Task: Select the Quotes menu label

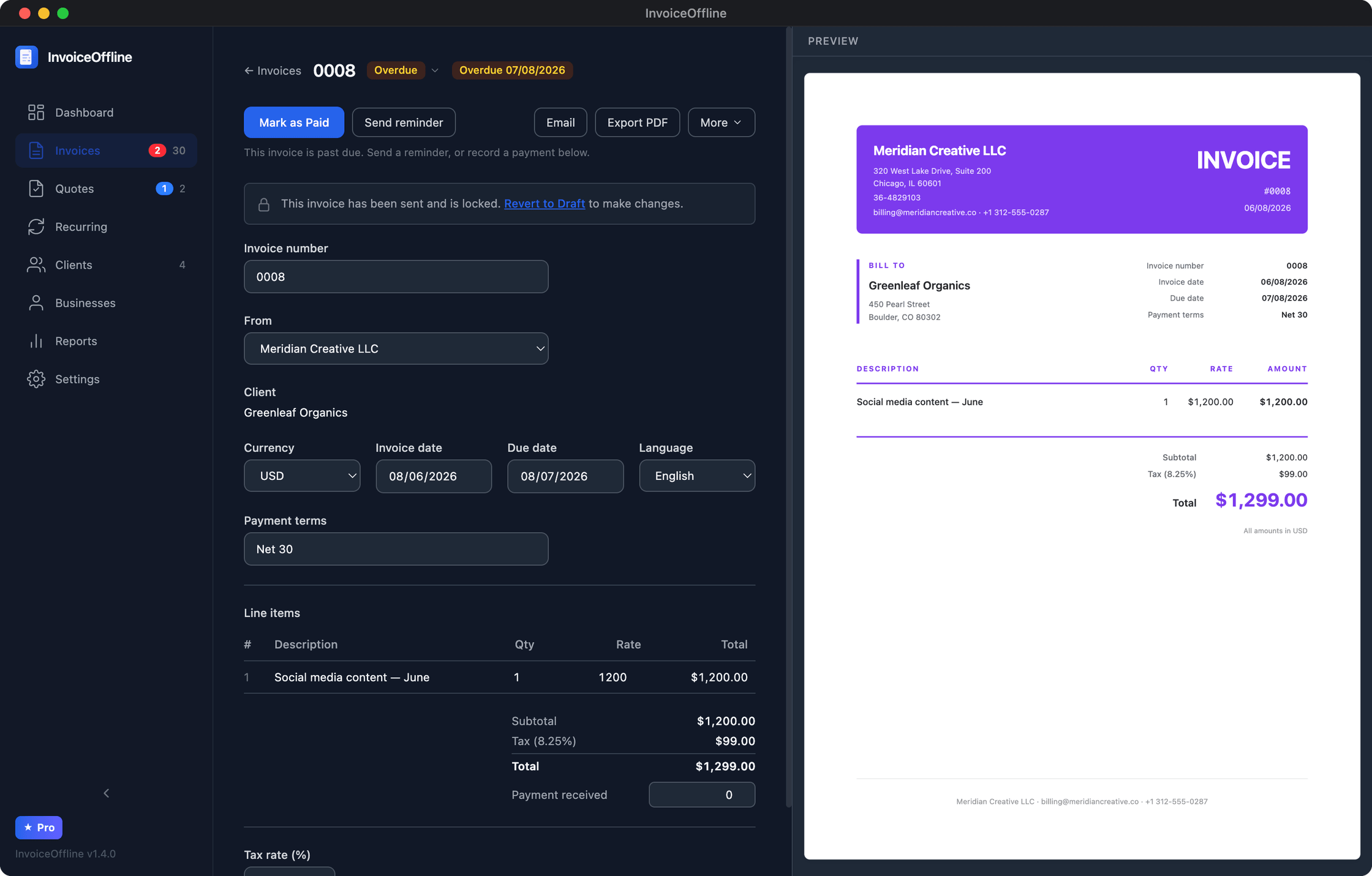Action: tap(74, 189)
